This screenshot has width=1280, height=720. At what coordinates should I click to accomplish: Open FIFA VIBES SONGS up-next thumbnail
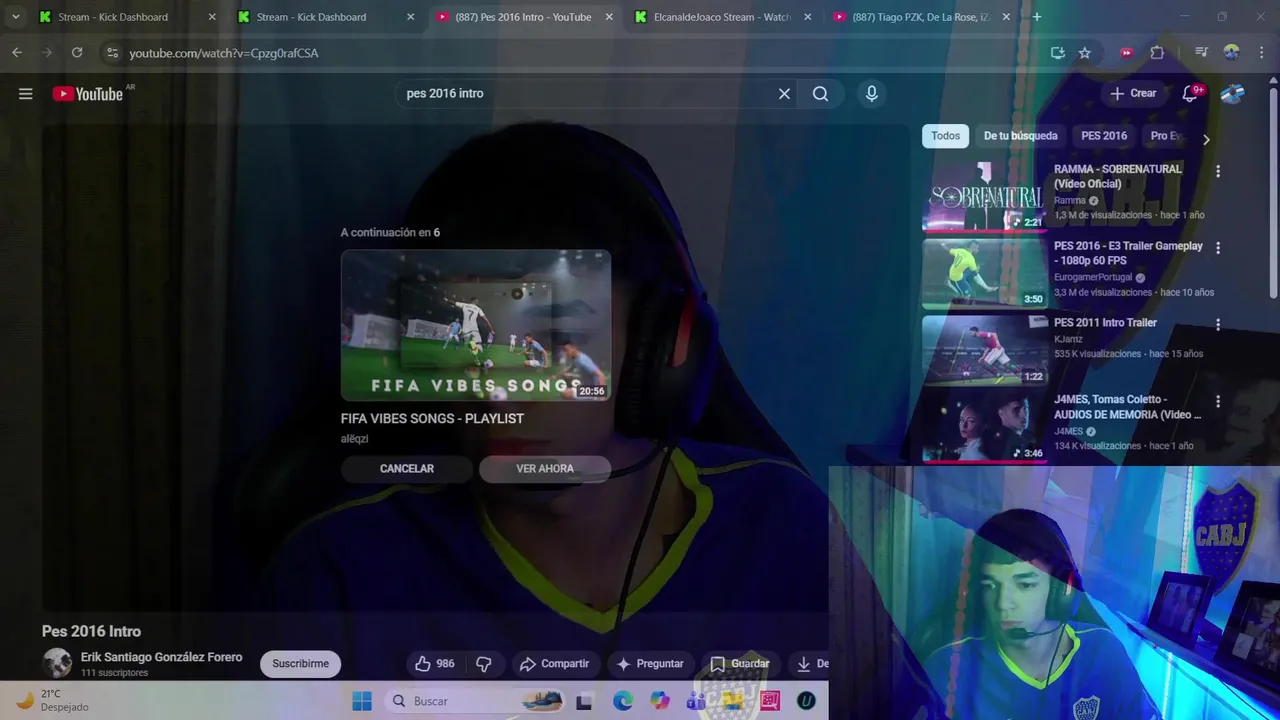pos(476,325)
